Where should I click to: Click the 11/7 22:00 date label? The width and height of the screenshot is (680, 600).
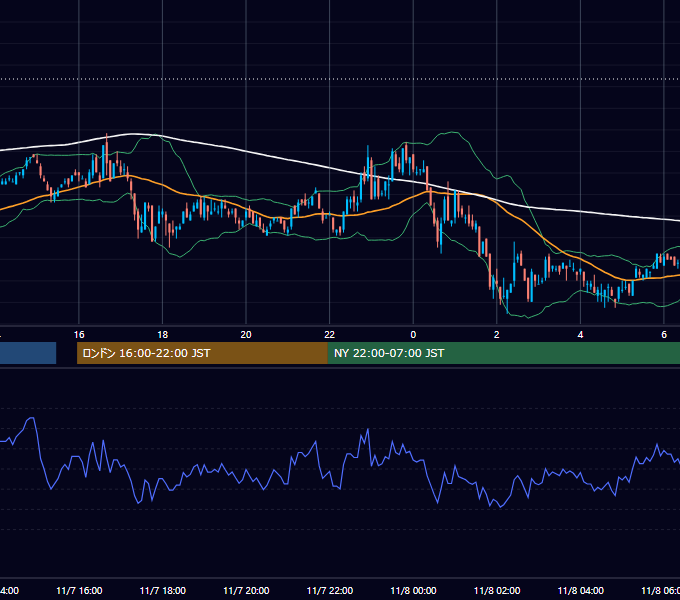[x=330, y=591]
